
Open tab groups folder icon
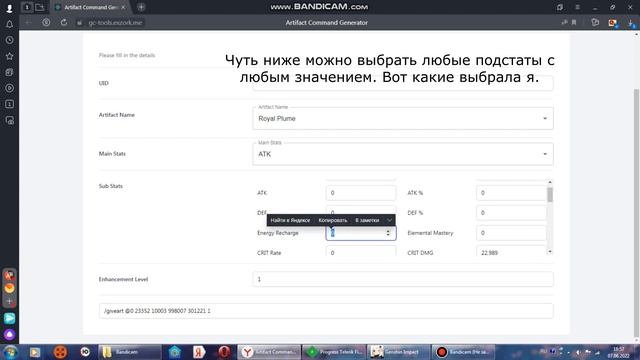click(x=40, y=7)
